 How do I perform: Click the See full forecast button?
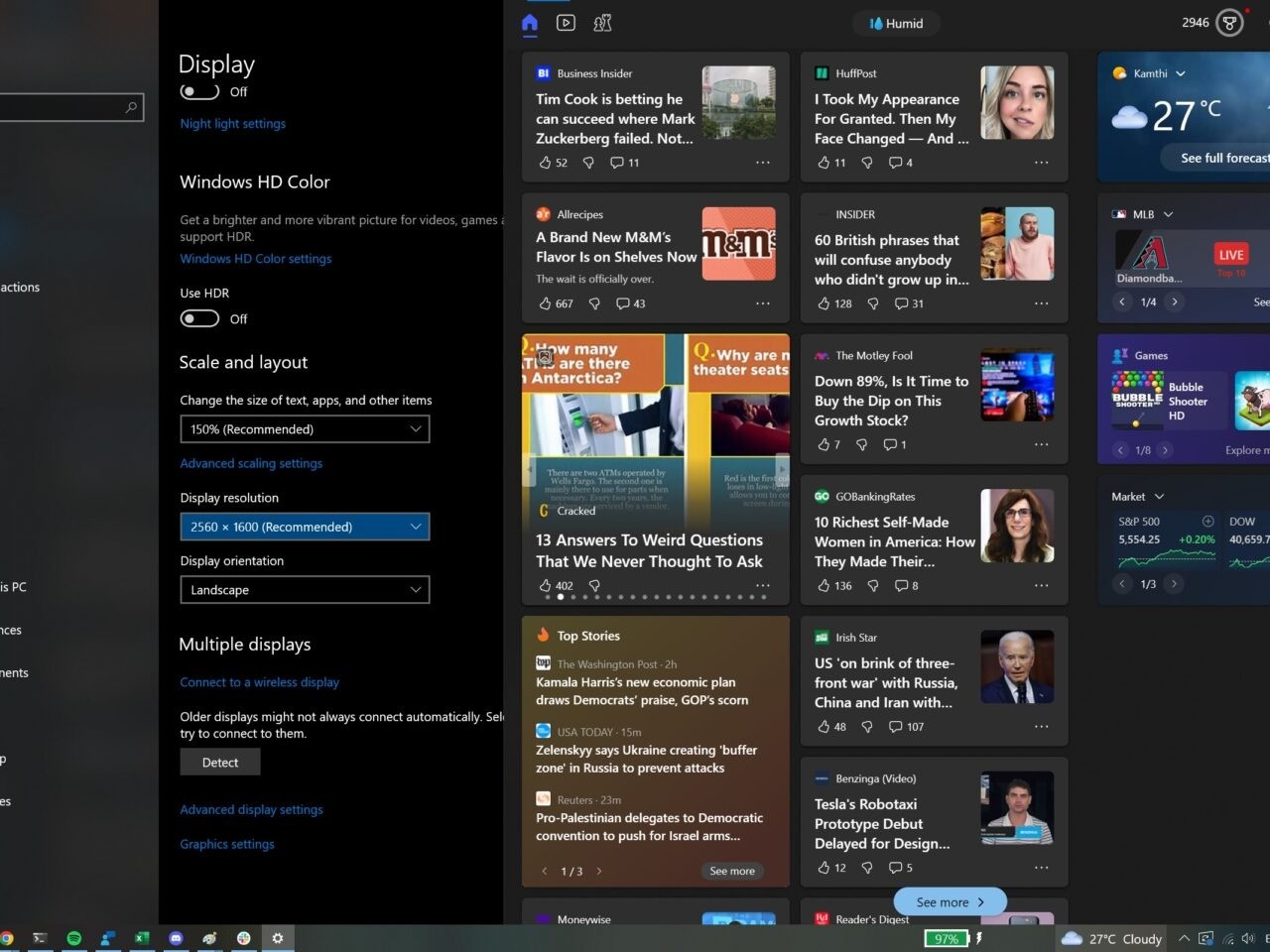pos(1217,158)
